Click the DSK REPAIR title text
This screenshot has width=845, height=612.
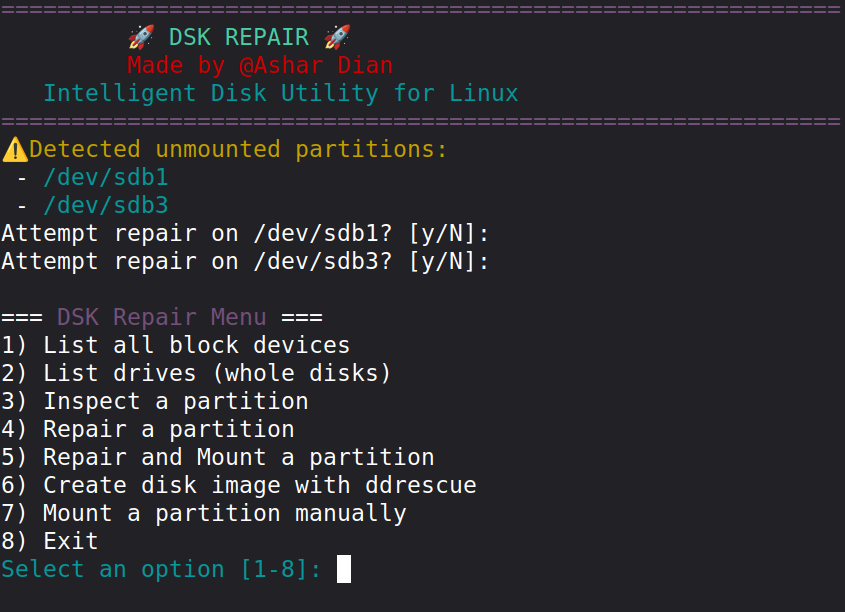pyautogui.click(x=239, y=37)
